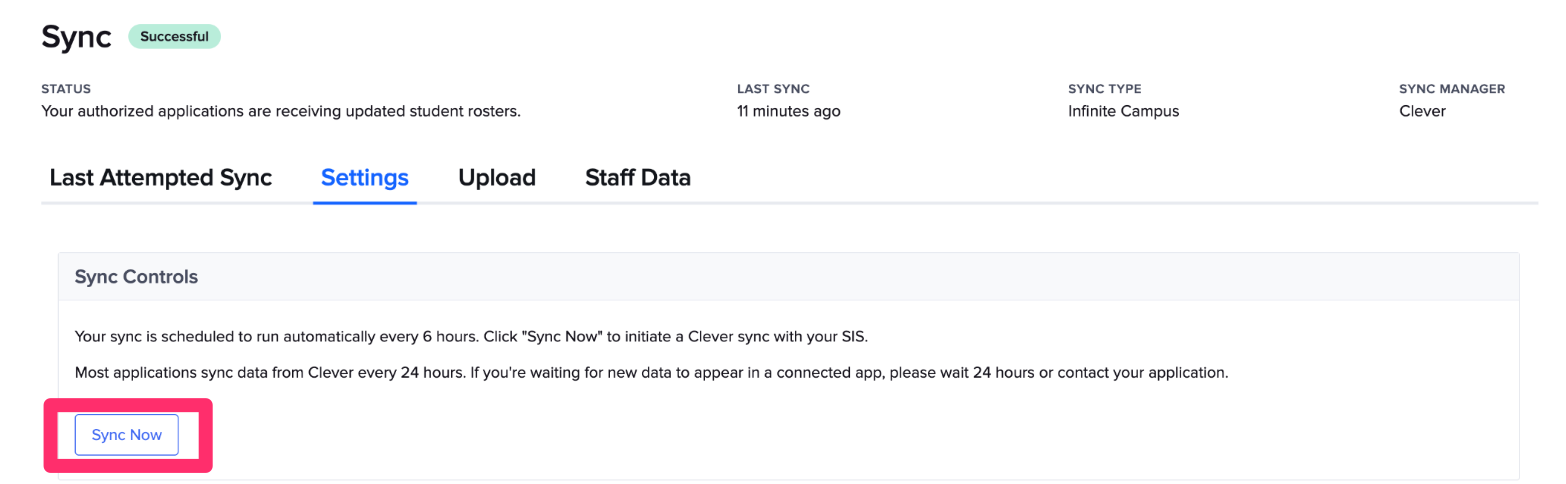Go to the Staff Data tab
Viewport: 1566px width, 484px height.
point(637,178)
